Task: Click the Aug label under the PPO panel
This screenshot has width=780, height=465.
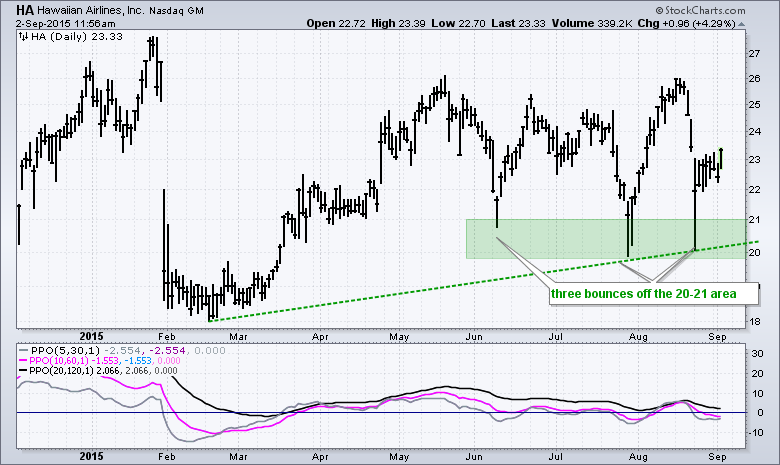Action: pyautogui.click(x=638, y=457)
